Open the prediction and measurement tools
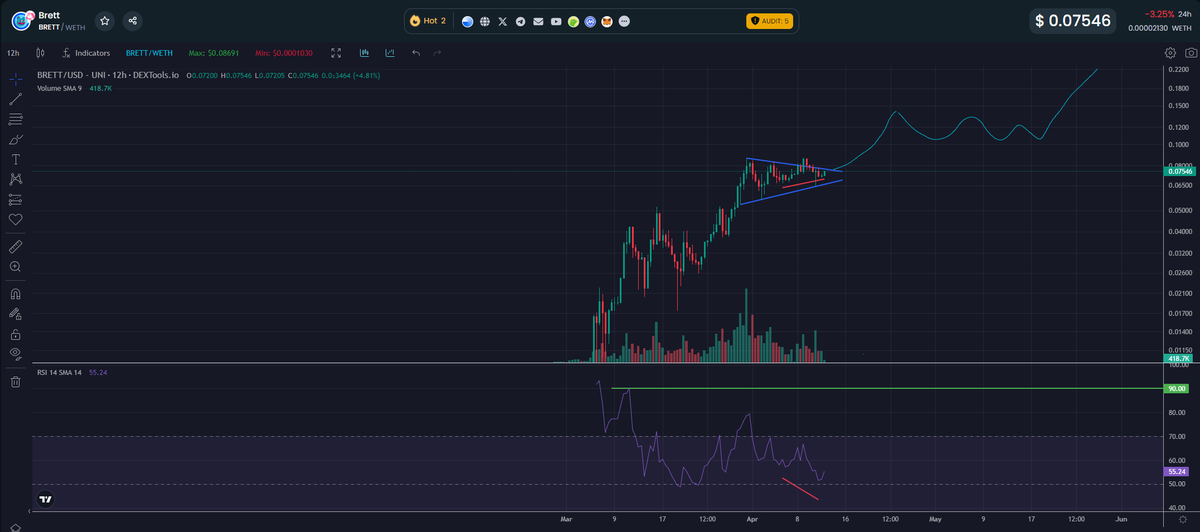This screenshot has height=532, width=1200. tap(15, 199)
